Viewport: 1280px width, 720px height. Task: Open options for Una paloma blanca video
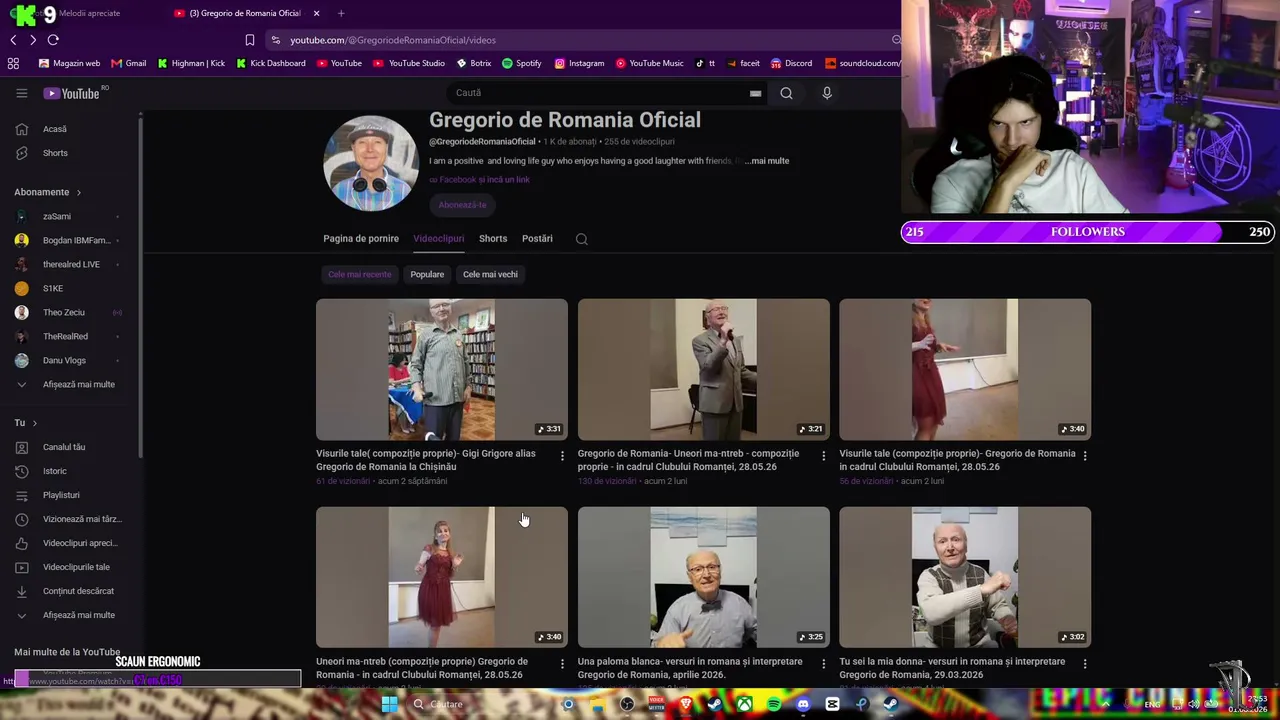824,664
